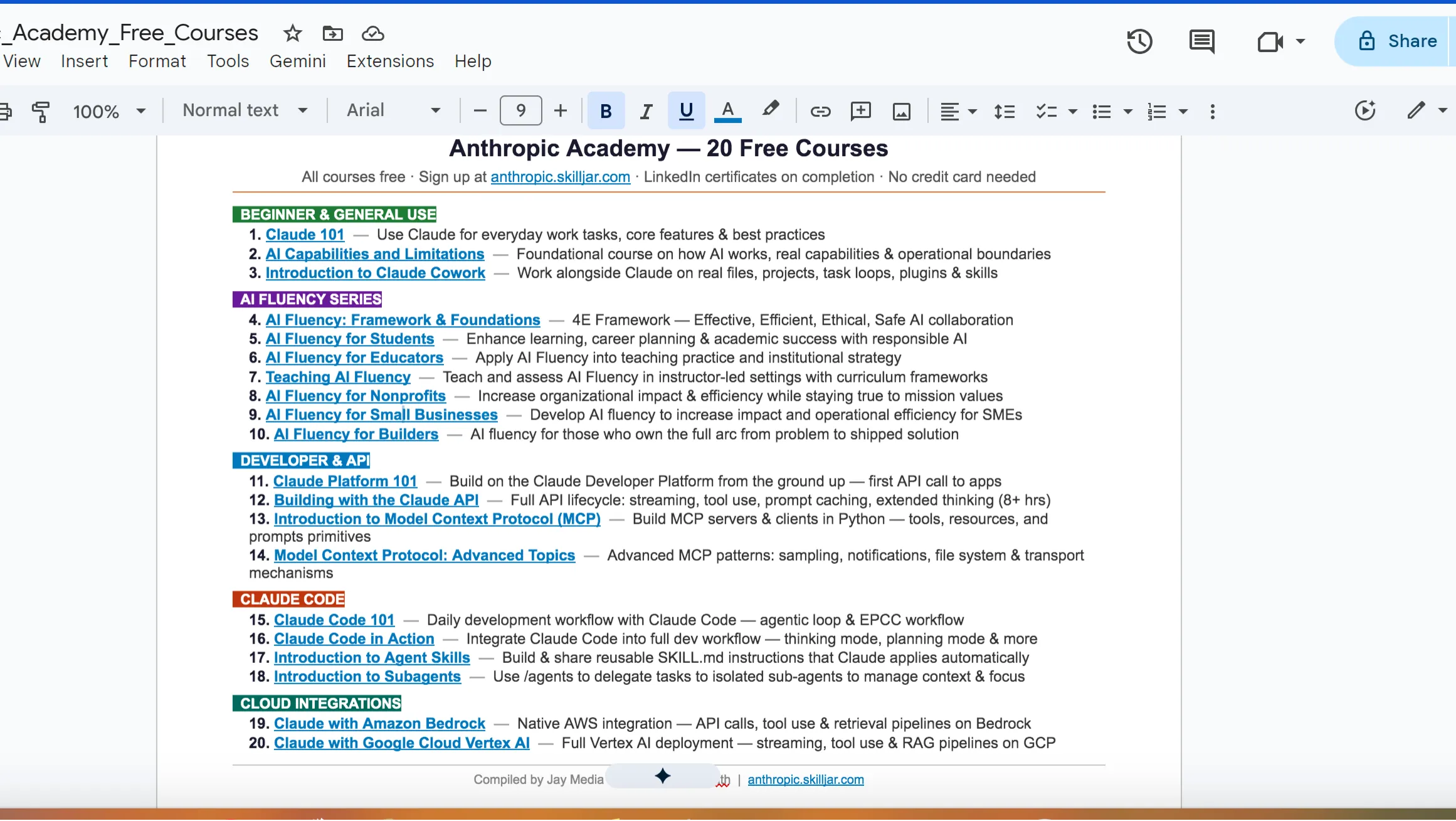Open Introduction to Subagents link
Image resolution: width=1456 pixels, height=821 pixels.
click(x=367, y=676)
